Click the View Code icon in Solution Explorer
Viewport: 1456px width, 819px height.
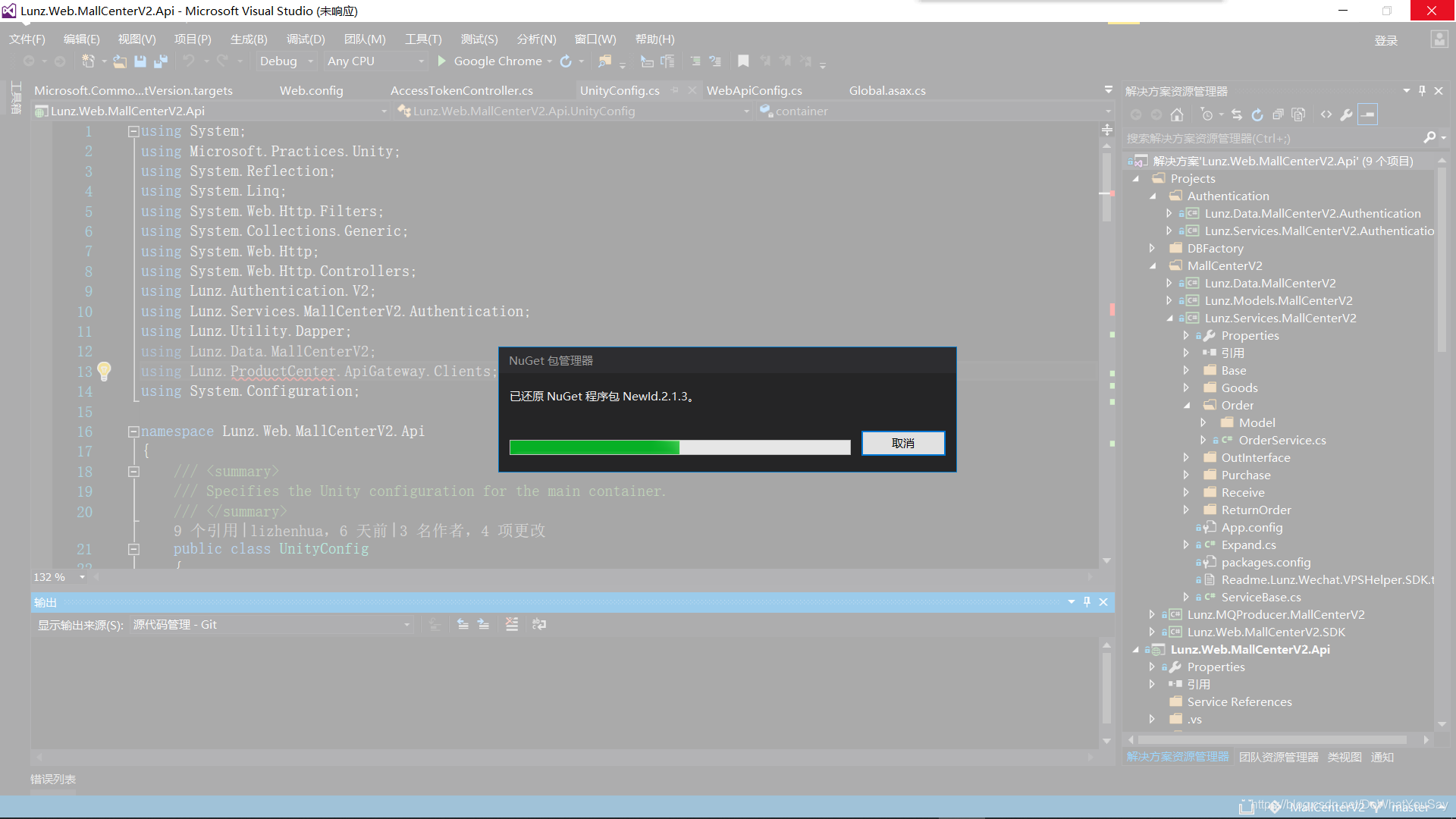point(1326,115)
